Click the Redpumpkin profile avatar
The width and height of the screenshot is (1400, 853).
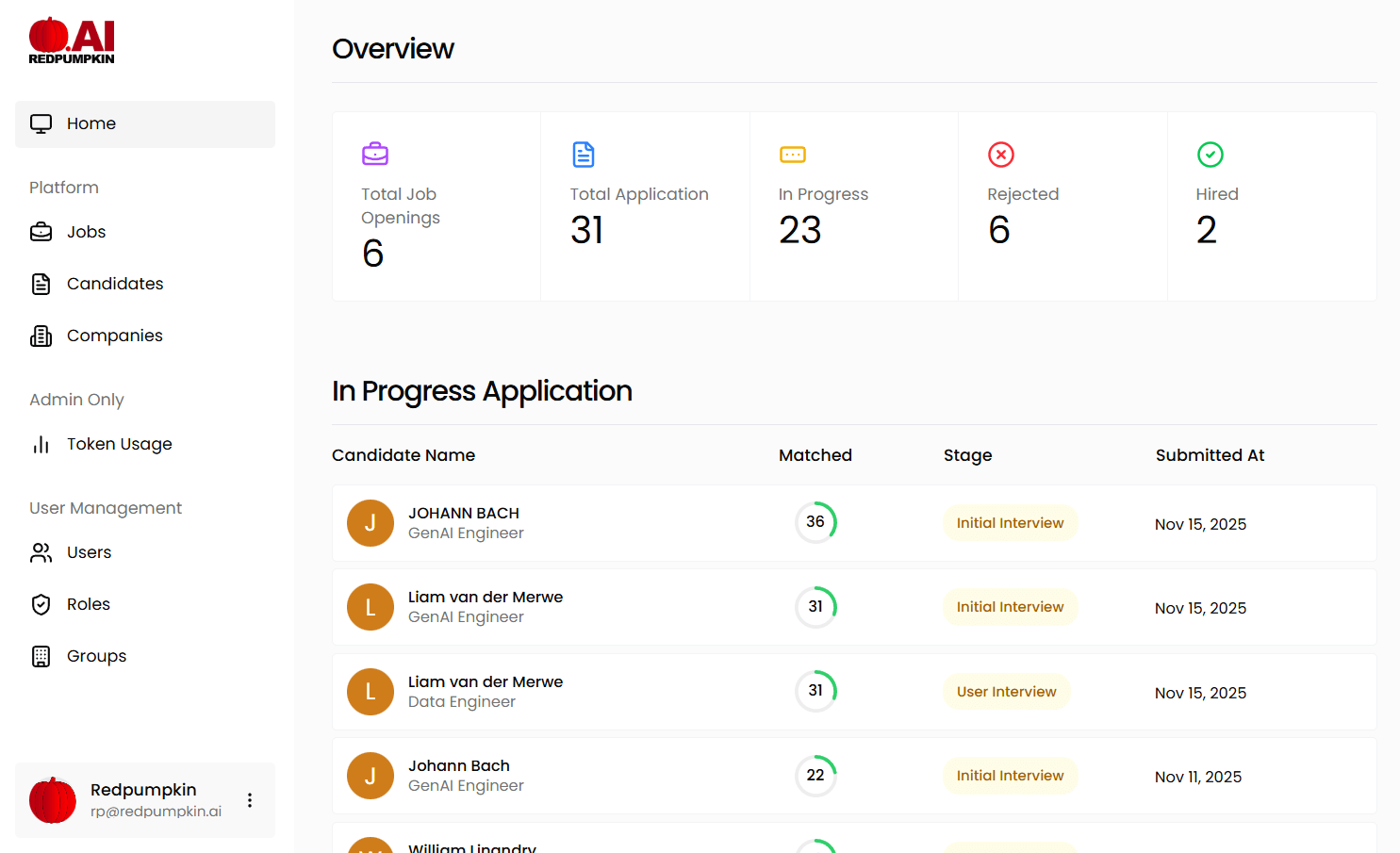(x=53, y=800)
